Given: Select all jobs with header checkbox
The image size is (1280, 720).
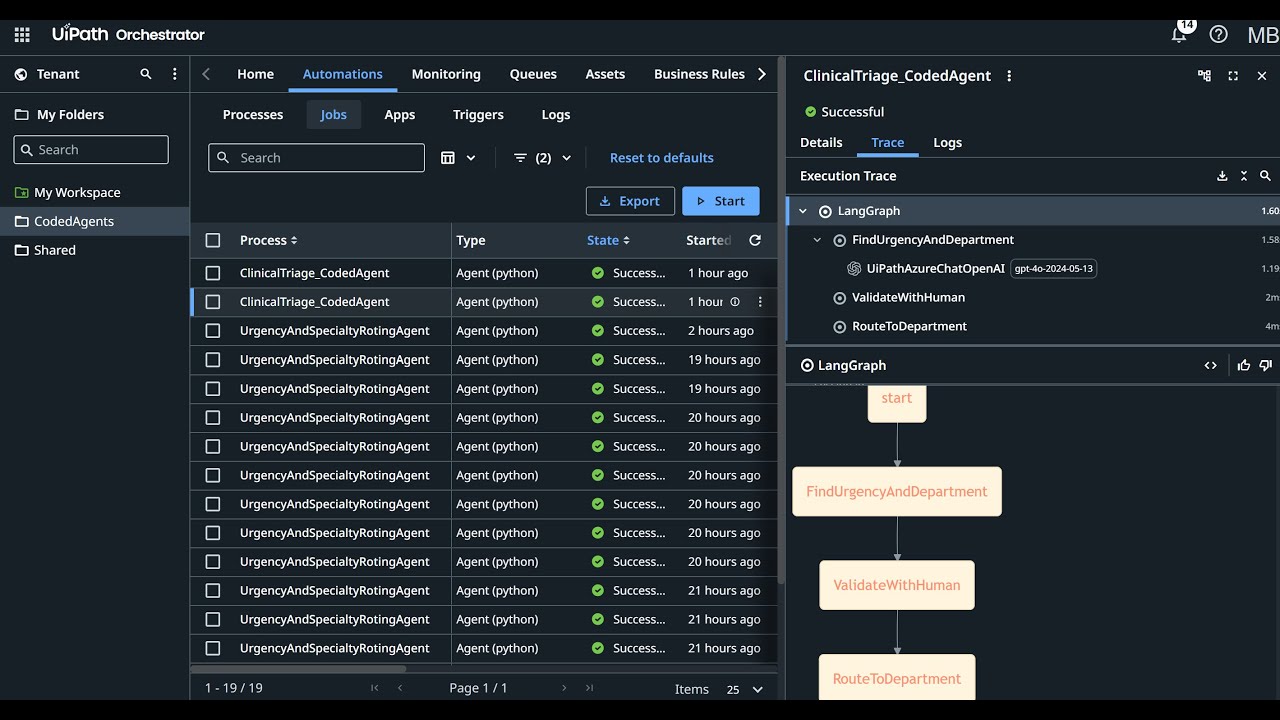Looking at the screenshot, I should pyautogui.click(x=213, y=240).
